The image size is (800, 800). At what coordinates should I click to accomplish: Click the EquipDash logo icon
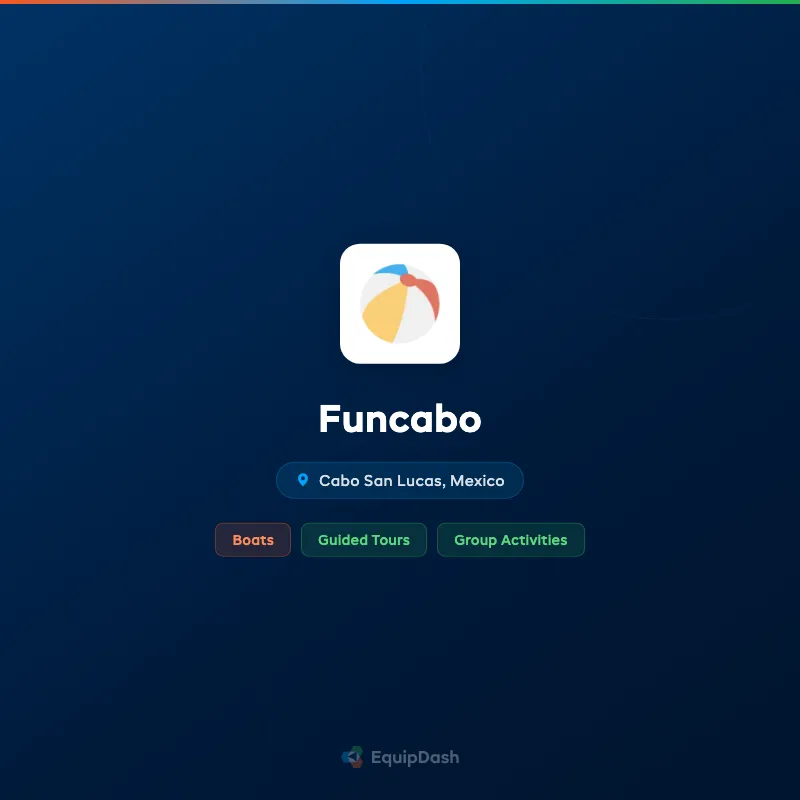point(352,757)
